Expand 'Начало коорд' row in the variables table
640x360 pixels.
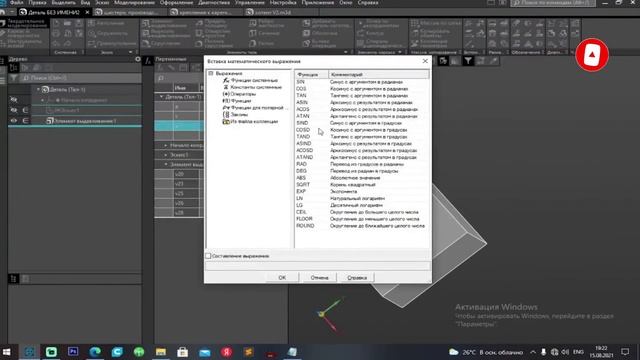[x=166, y=145]
